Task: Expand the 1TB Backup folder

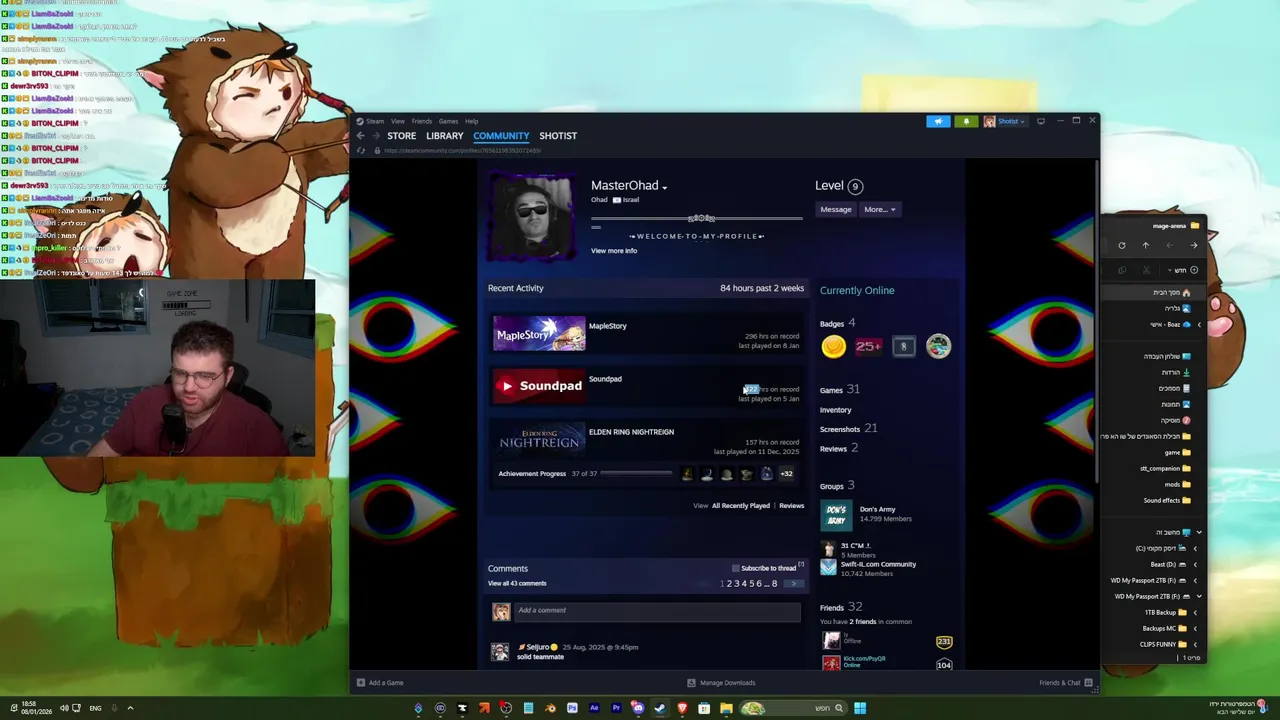Action: [x=1194, y=613]
